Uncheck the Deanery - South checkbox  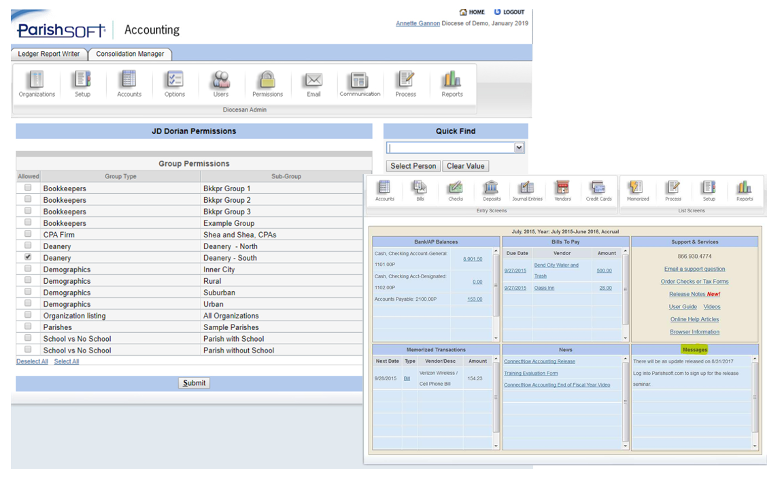(x=28, y=257)
